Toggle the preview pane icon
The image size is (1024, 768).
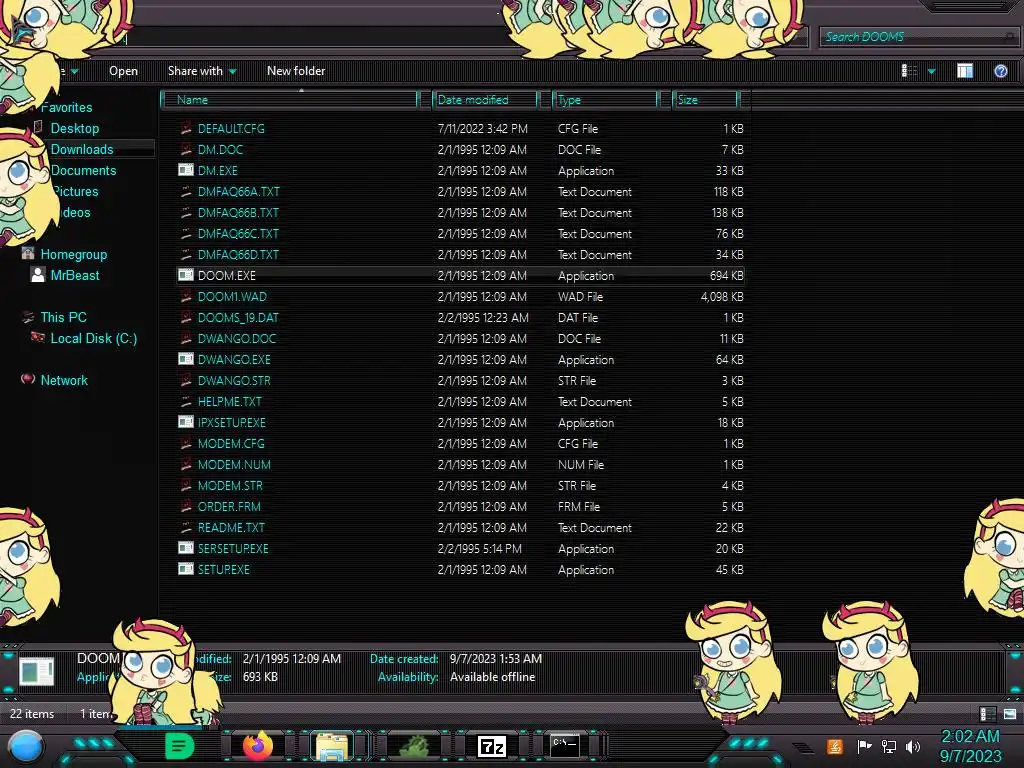pyautogui.click(x=965, y=71)
